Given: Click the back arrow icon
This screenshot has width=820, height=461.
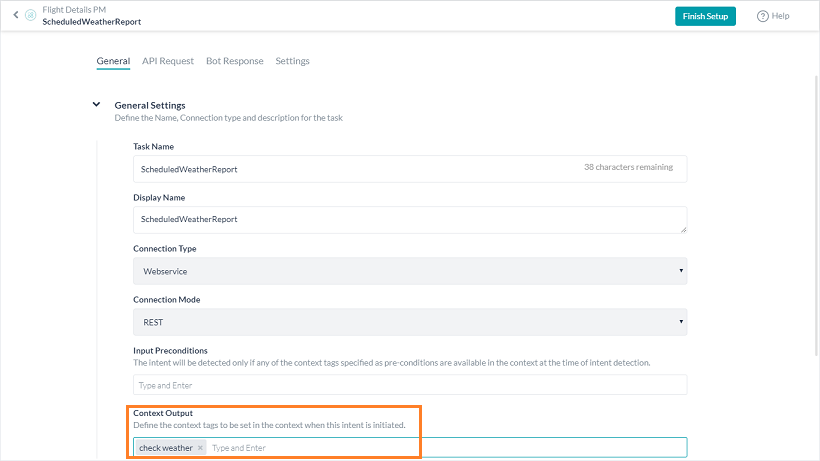Looking at the screenshot, I should (x=16, y=15).
